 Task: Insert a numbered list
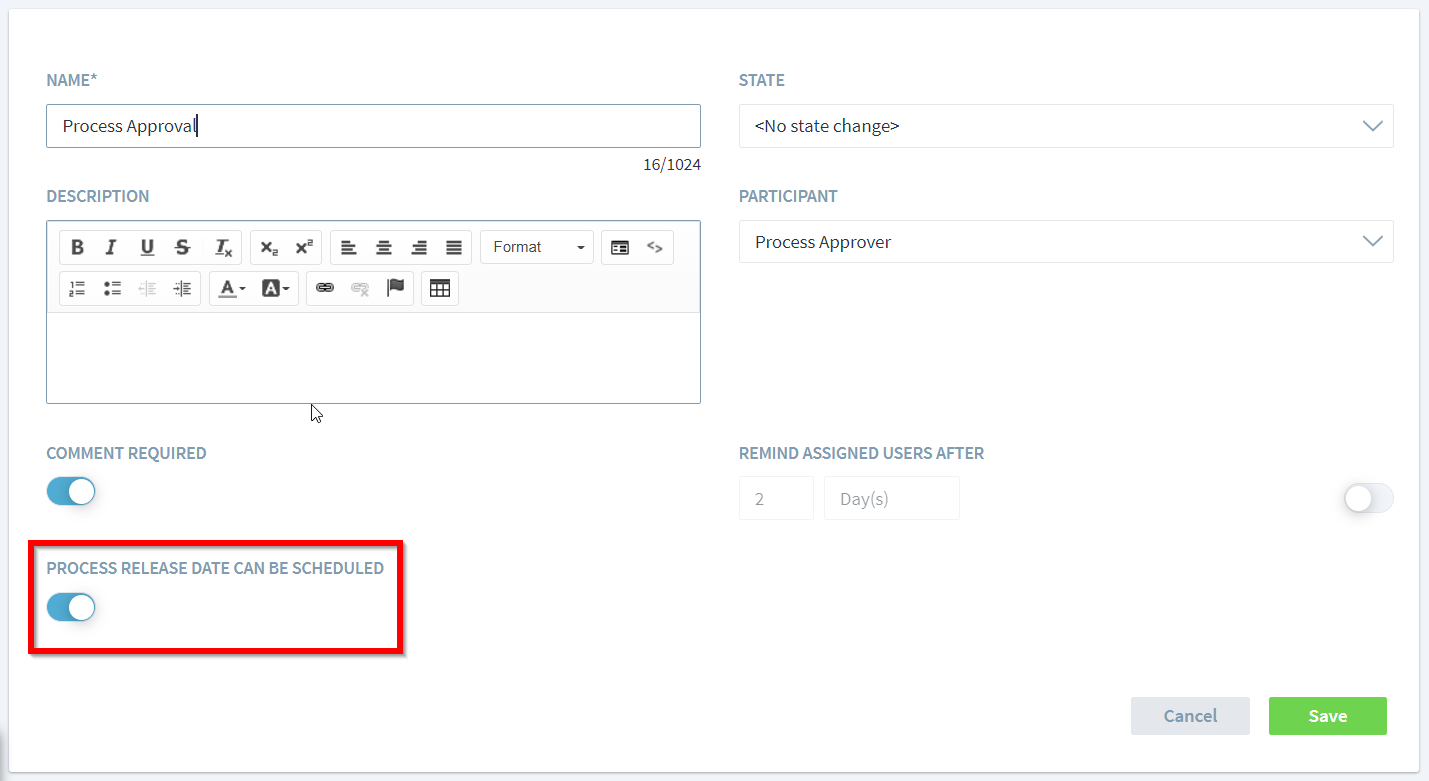click(77, 289)
